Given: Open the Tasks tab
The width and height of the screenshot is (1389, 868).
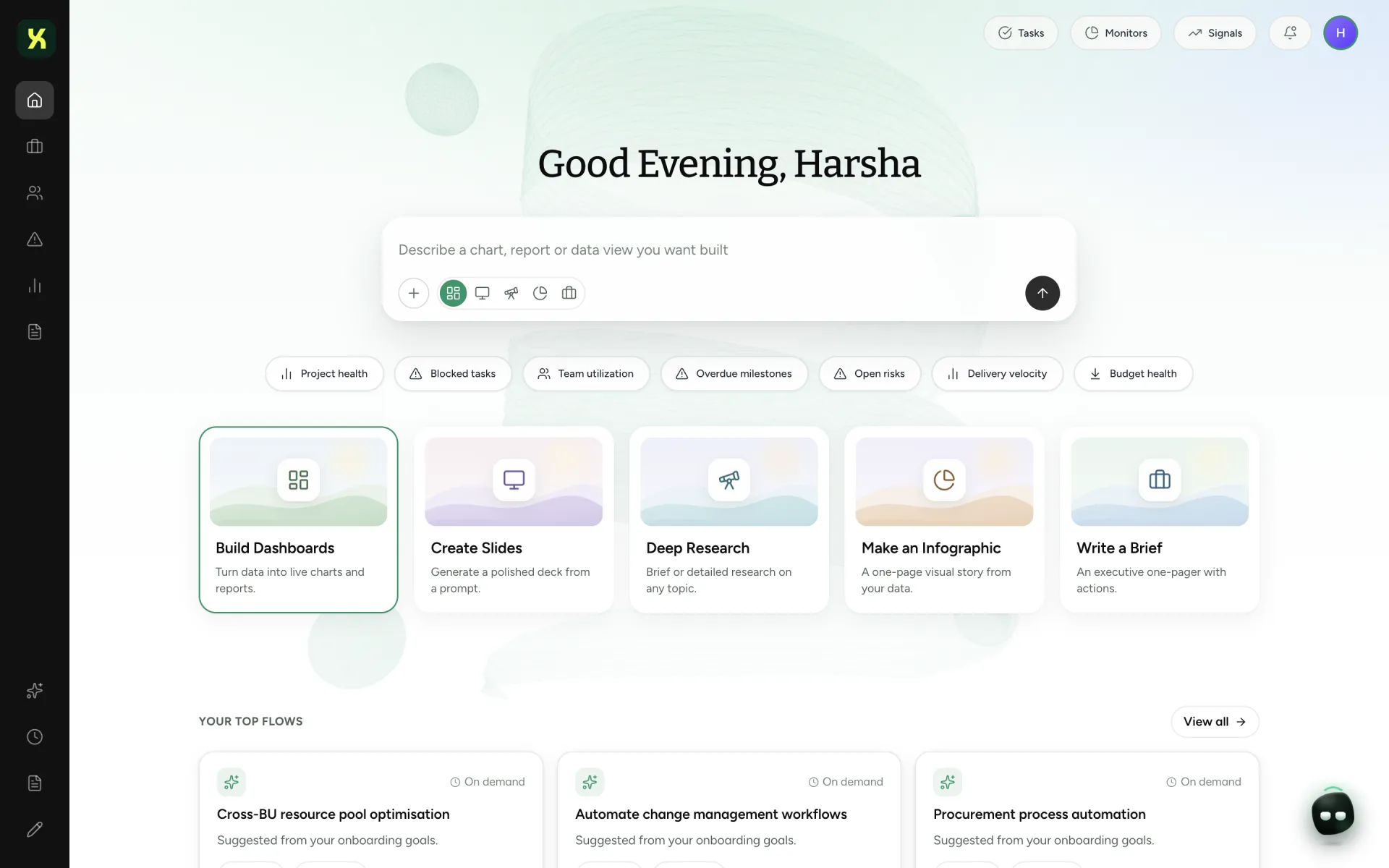Looking at the screenshot, I should (x=1021, y=33).
